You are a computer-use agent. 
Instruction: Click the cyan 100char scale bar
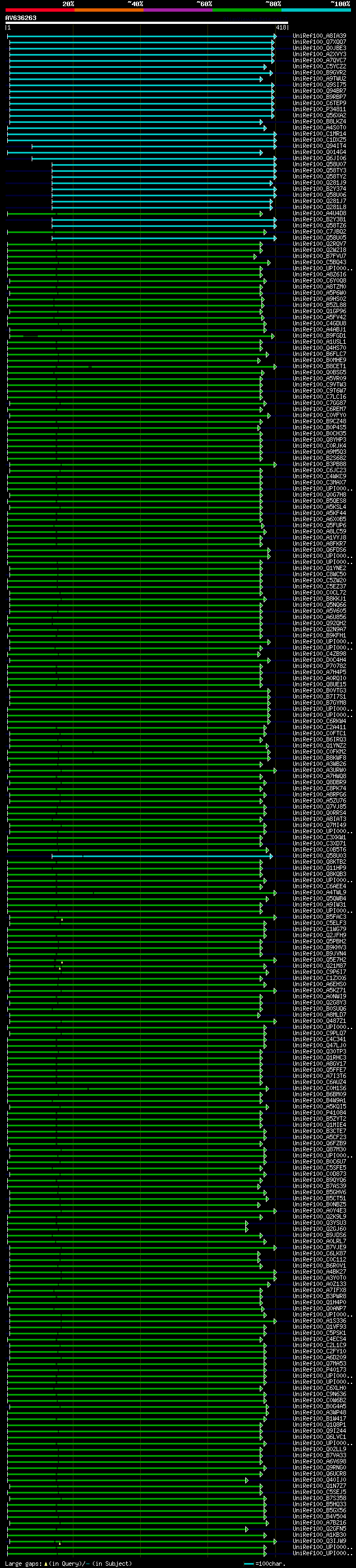(x=248, y=1564)
